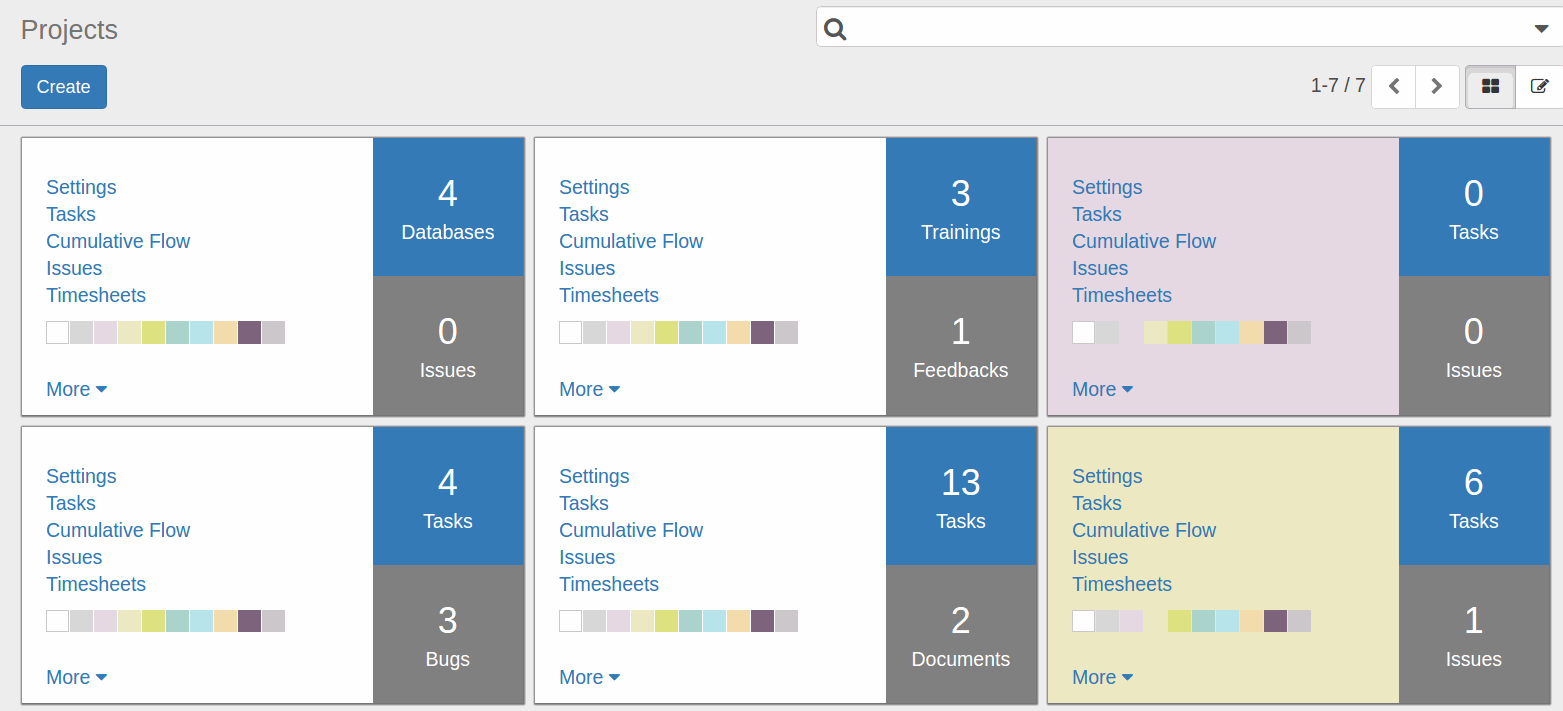Open the 4 Databases tile
This screenshot has width=1563, height=711.
(448, 207)
